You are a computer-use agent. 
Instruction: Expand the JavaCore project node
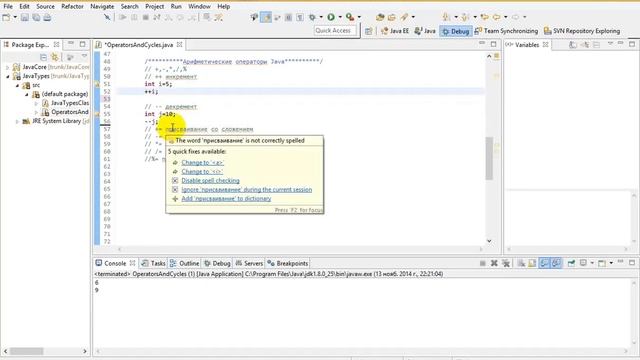(7, 67)
